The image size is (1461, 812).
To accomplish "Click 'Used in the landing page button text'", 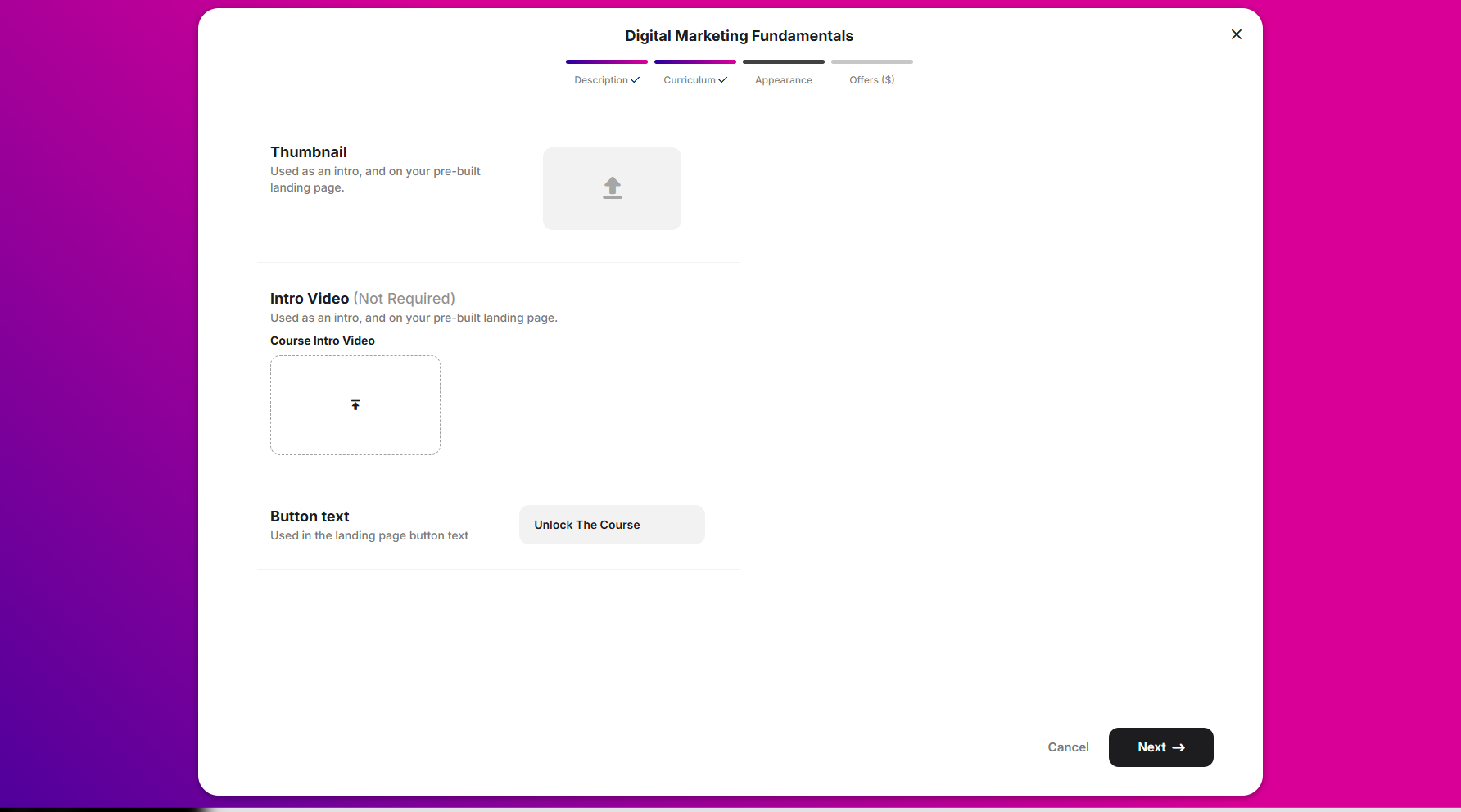I will (369, 535).
